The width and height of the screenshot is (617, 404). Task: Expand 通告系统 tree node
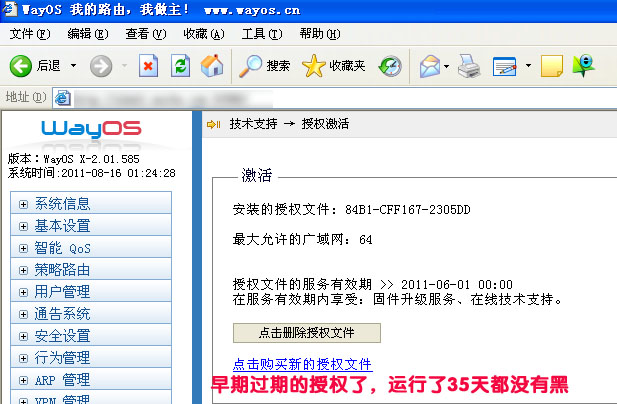(24, 314)
